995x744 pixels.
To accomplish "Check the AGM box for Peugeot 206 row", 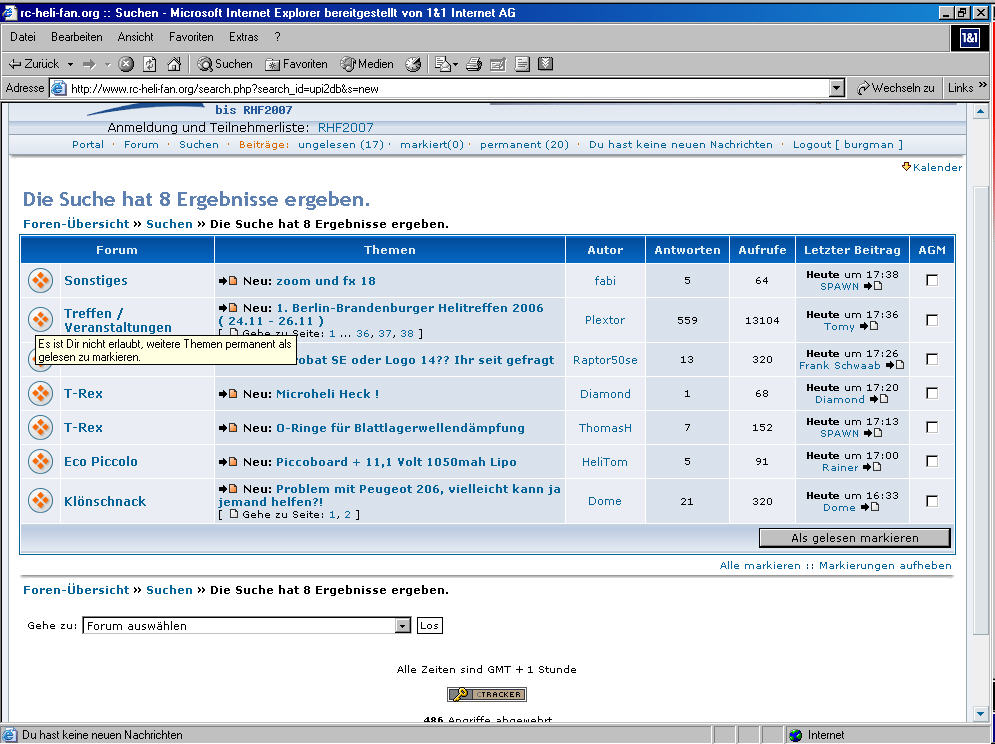I will [932, 501].
